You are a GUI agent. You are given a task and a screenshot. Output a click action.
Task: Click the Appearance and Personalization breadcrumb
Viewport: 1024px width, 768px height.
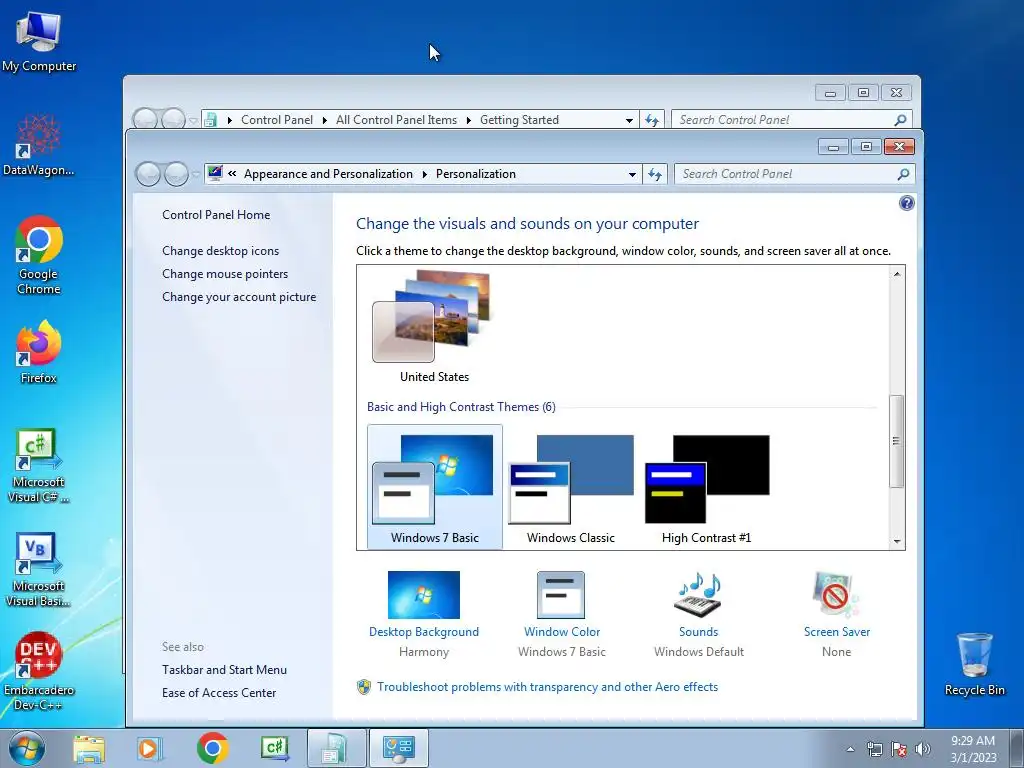328,174
